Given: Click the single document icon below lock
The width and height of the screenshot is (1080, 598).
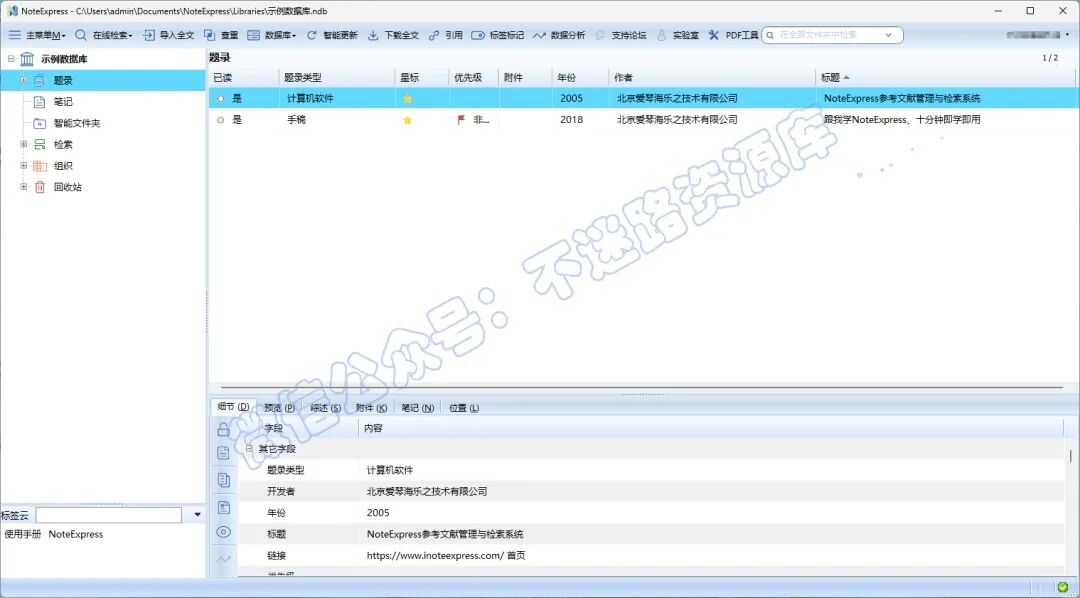Looking at the screenshot, I should [x=223, y=453].
